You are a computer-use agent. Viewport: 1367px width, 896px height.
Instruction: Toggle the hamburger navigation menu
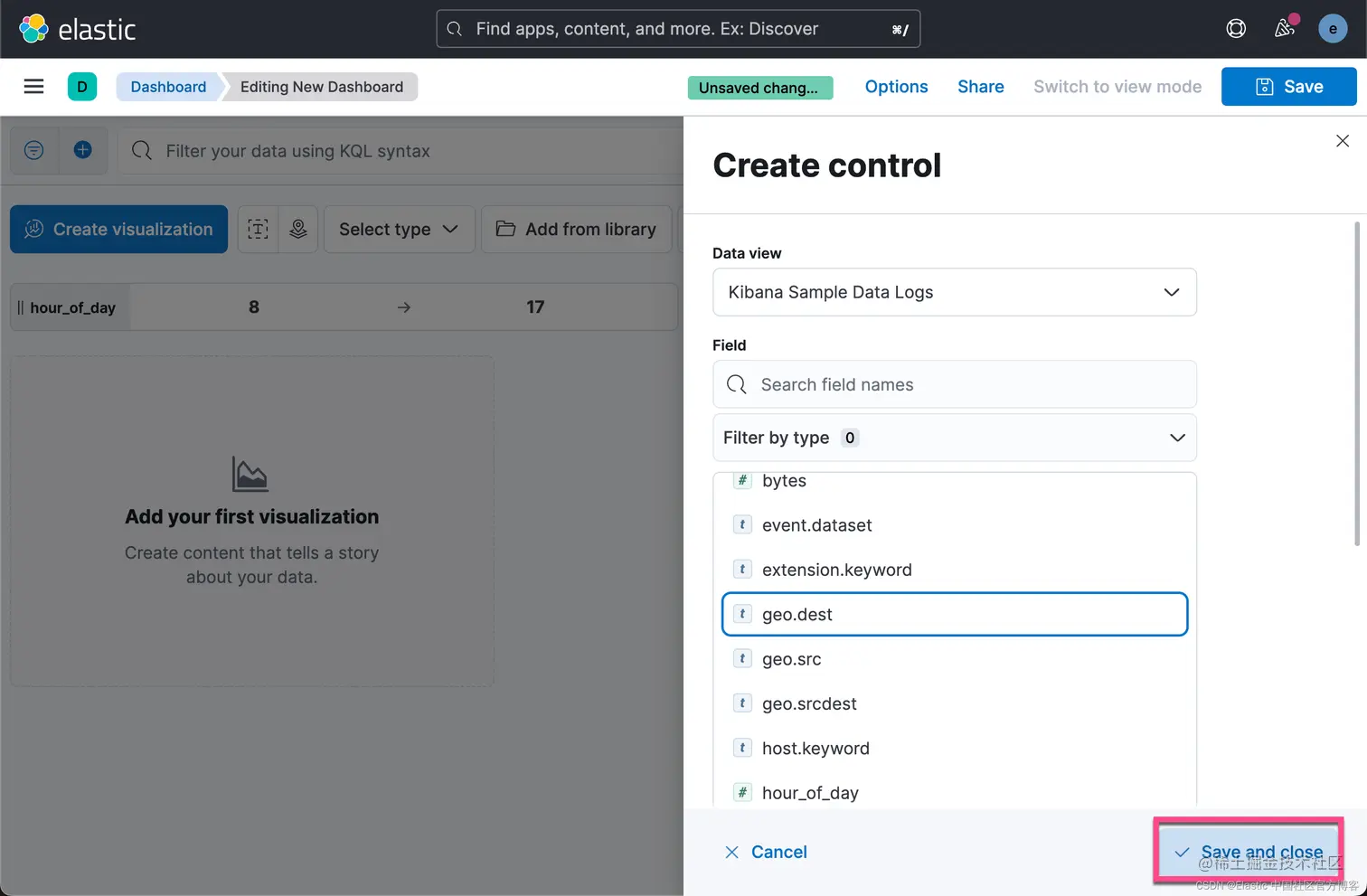pyautogui.click(x=33, y=87)
